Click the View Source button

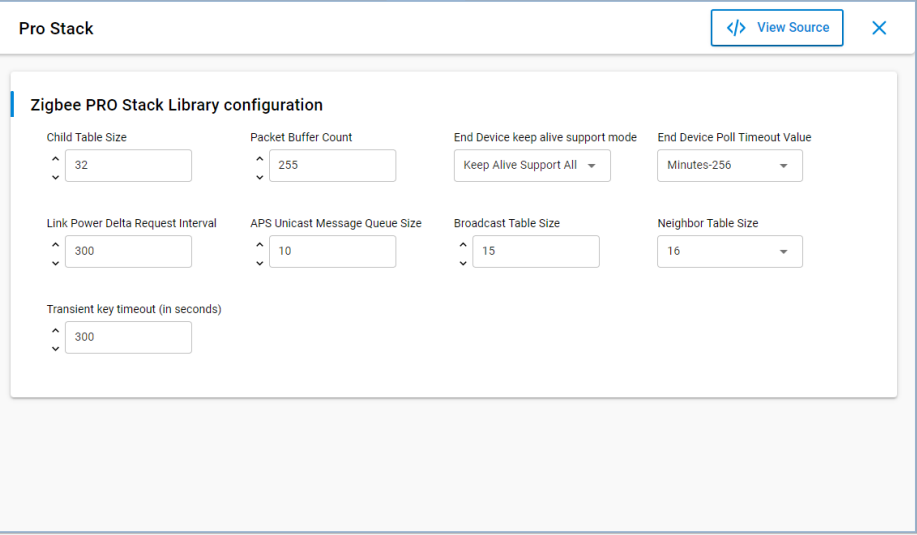(x=777, y=28)
